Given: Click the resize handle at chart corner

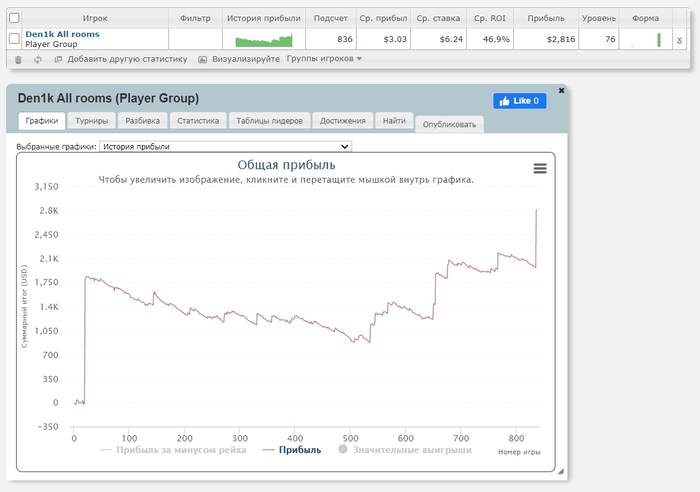Looking at the screenshot, I should click(x=561, y=471).
